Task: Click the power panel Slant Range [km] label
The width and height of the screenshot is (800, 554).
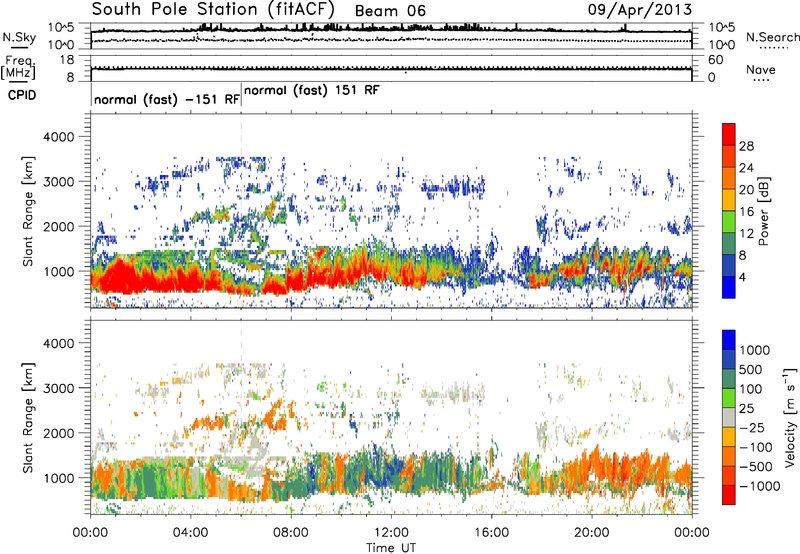Action: click(28, 211)
